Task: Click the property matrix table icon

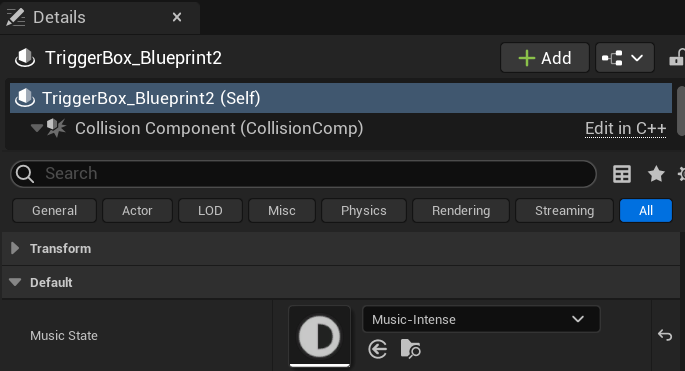Action: click(x=622, y=174)
